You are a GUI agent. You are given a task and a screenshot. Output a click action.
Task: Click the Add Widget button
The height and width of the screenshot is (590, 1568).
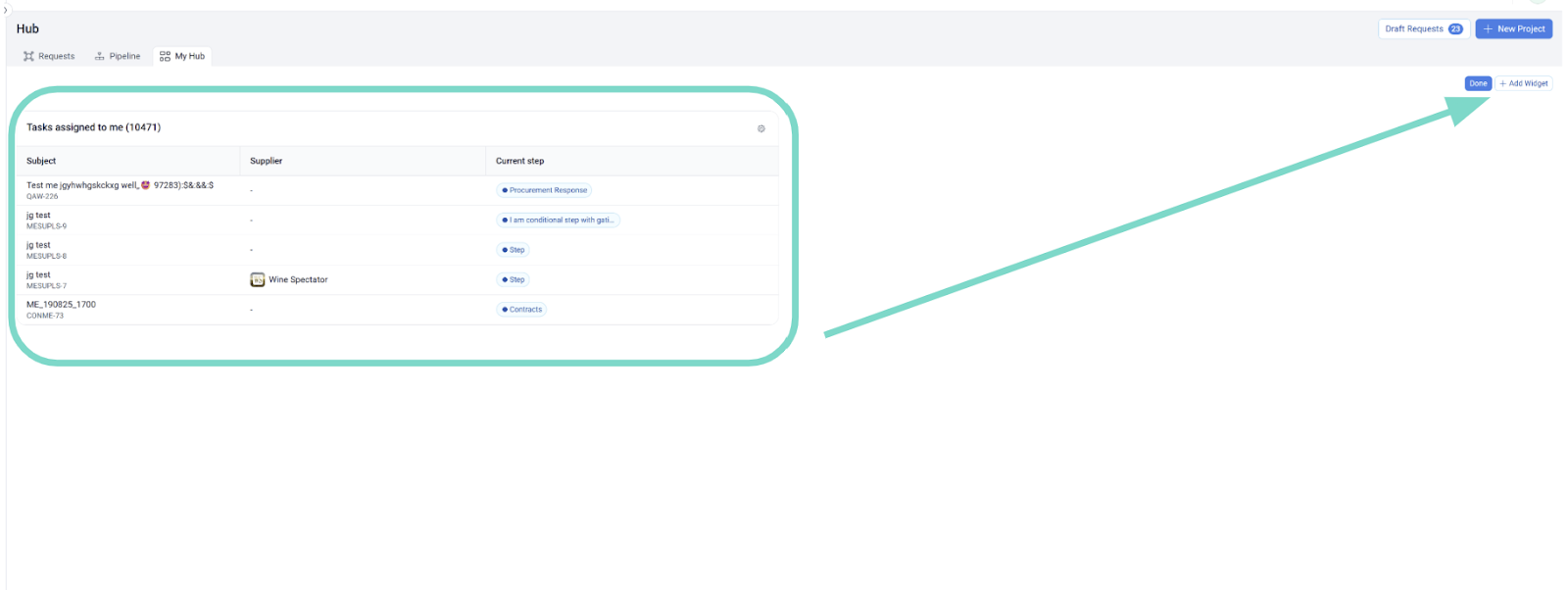pyautogui.click(x=1523, y=84)
